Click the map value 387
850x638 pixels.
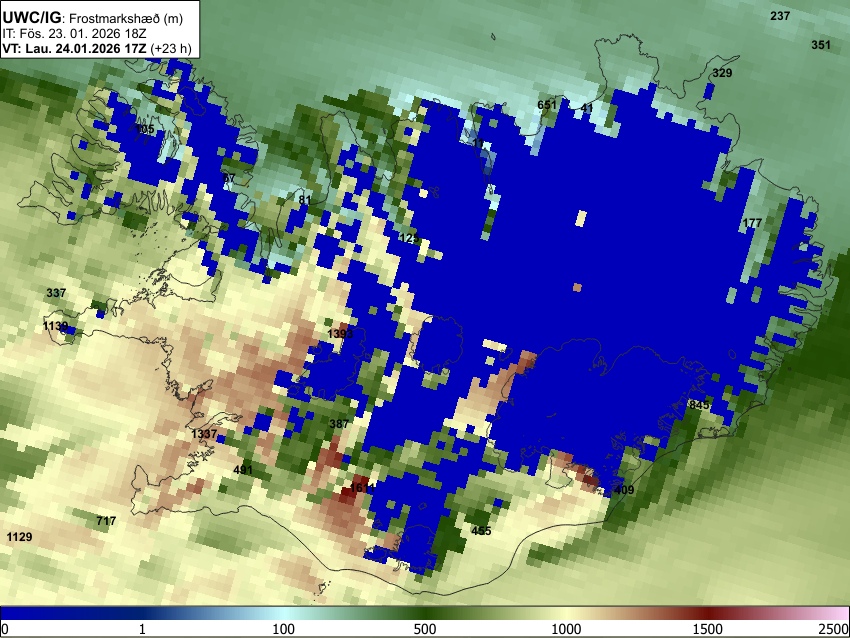[x=339, y=424]
